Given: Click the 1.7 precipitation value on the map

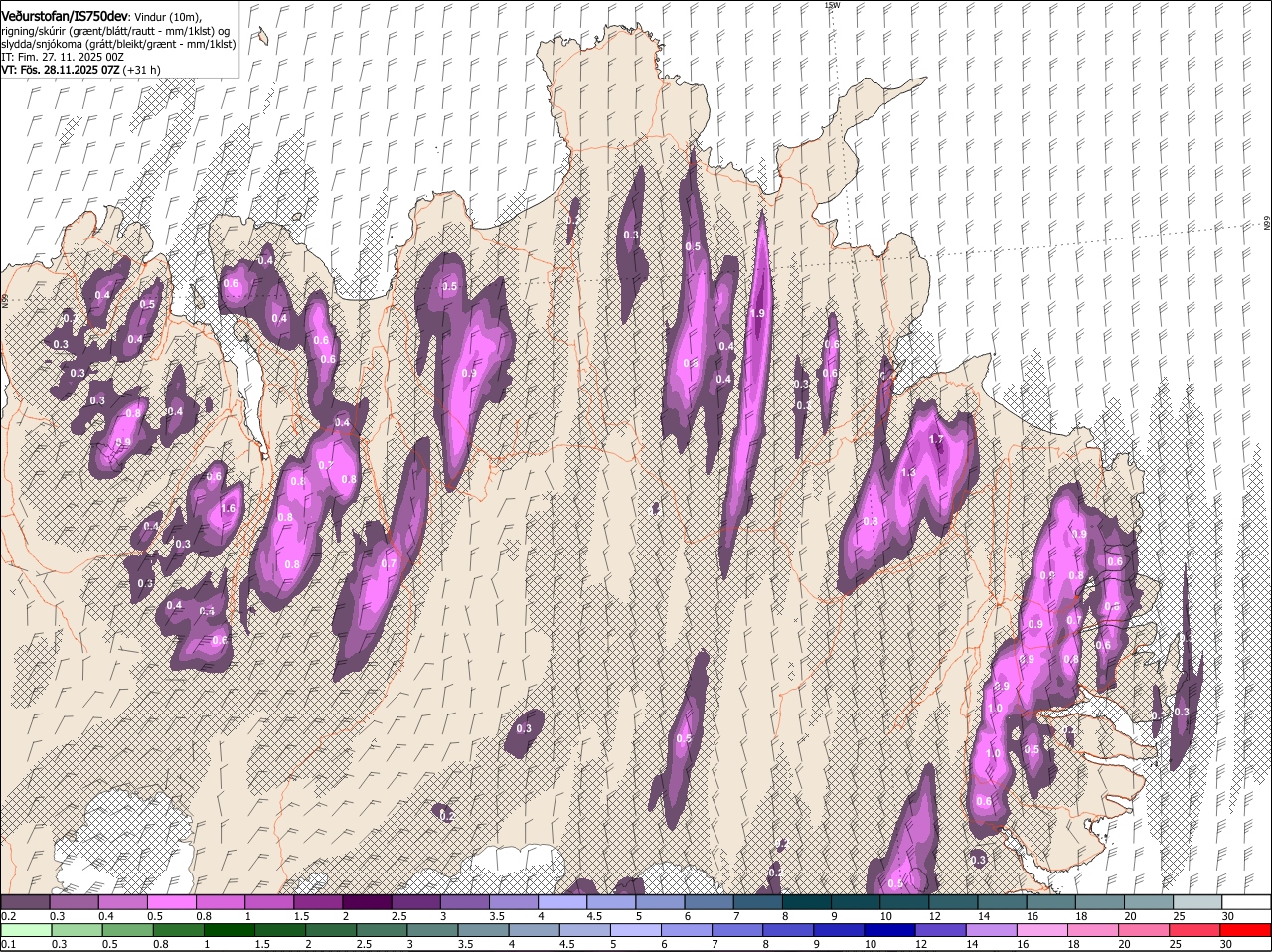Looking at the screenshot, I should point(936,439).
